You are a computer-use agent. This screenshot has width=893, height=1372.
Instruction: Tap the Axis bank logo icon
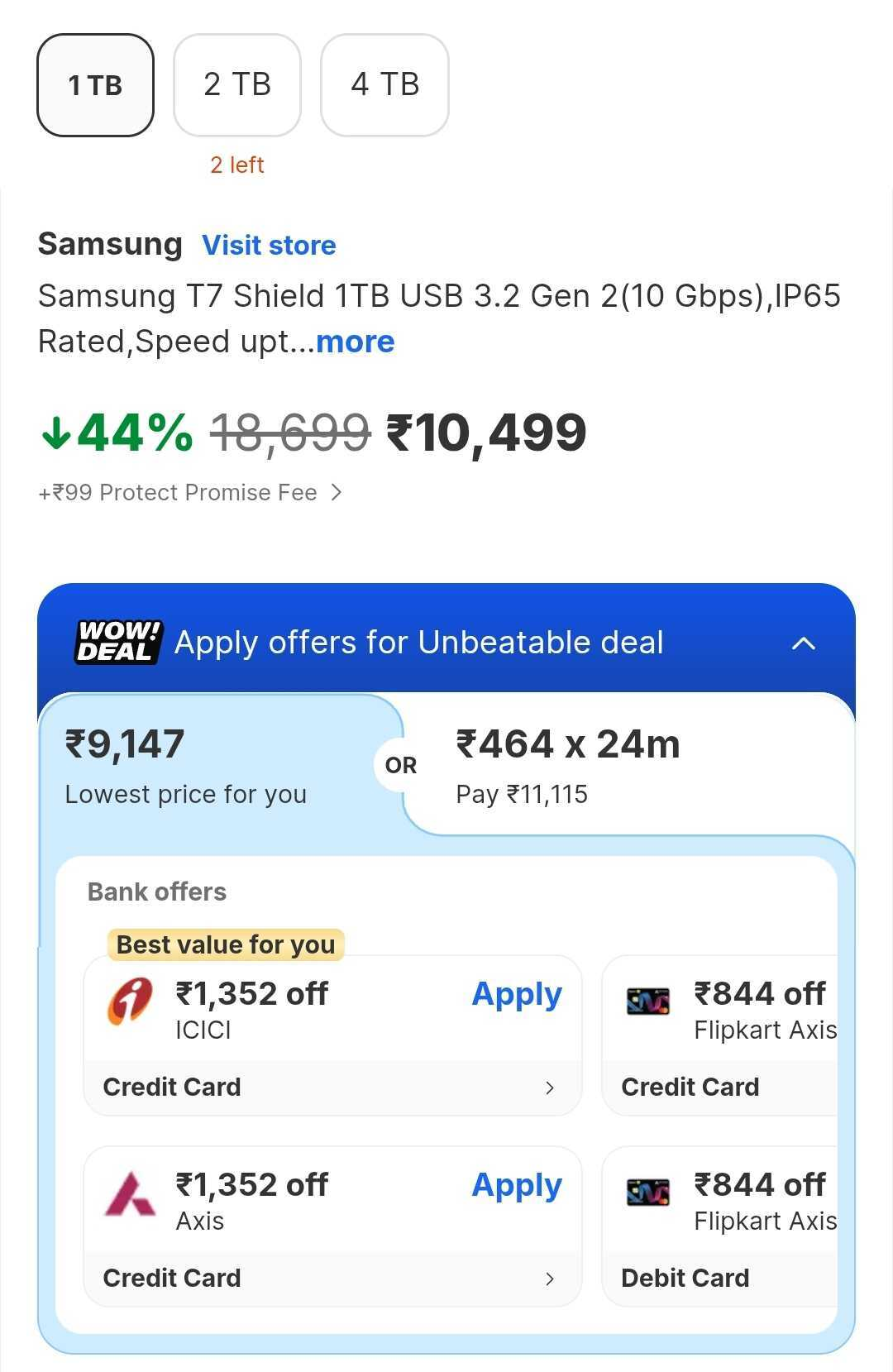click(130, 1193)
